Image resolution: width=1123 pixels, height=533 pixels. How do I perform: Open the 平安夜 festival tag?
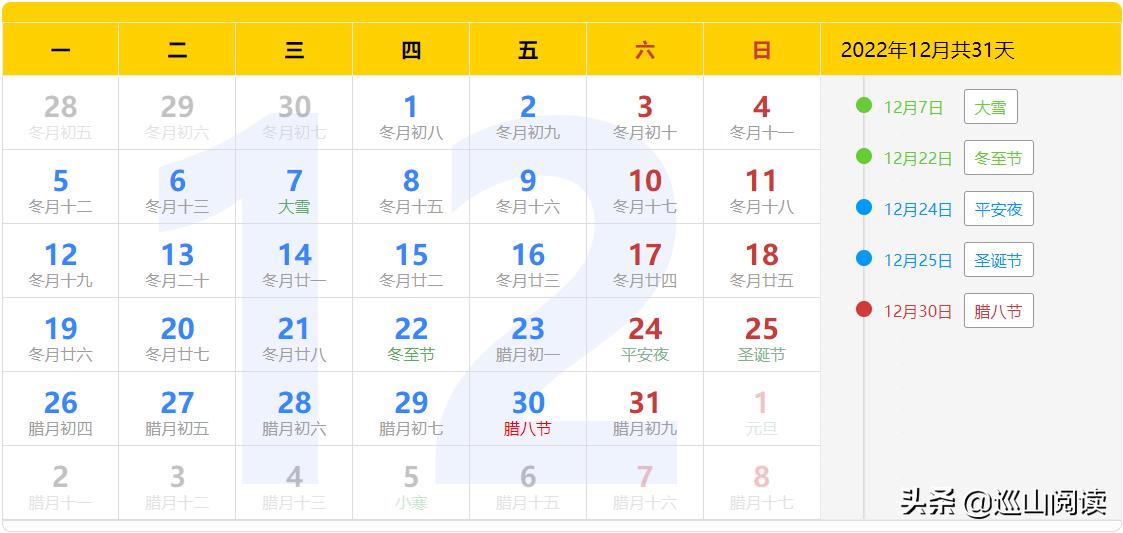[998, 208]
